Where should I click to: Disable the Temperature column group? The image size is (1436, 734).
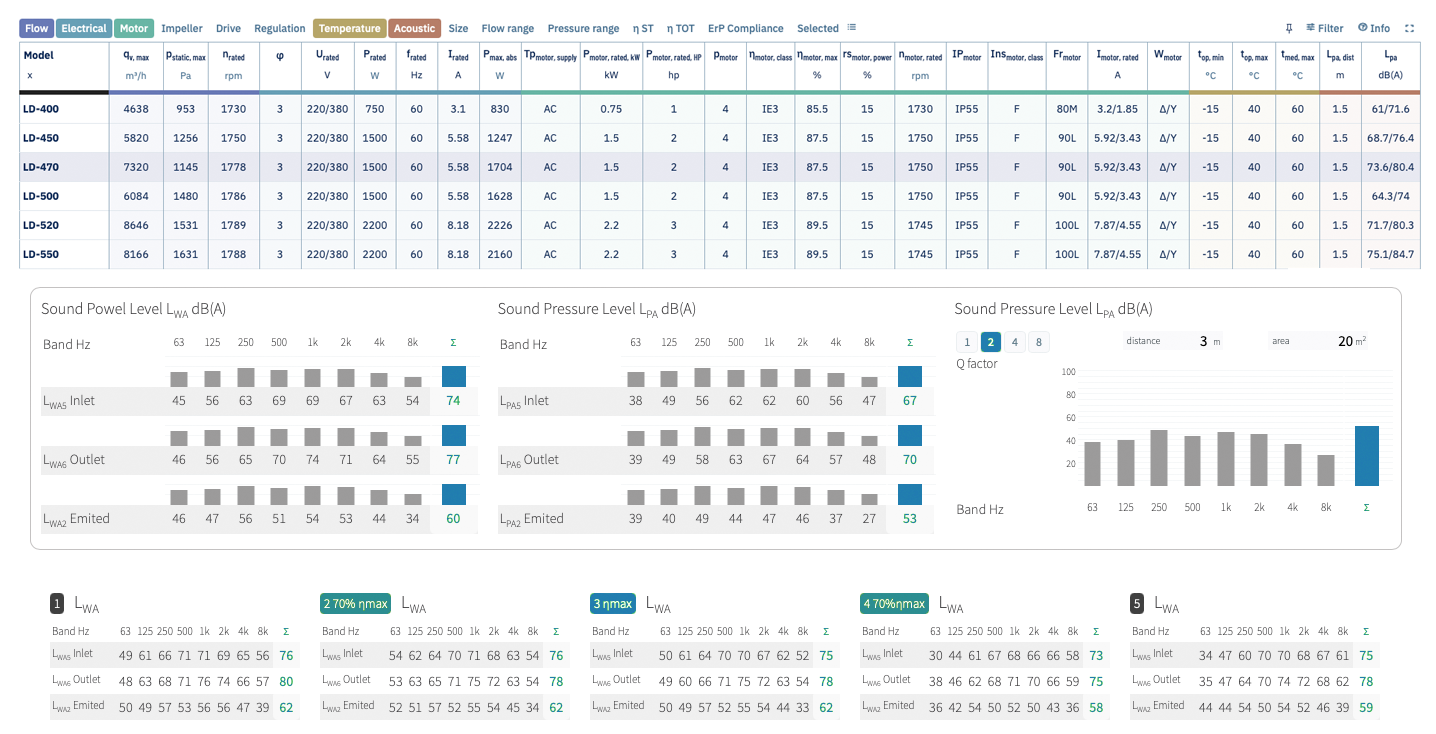[349, 28]
